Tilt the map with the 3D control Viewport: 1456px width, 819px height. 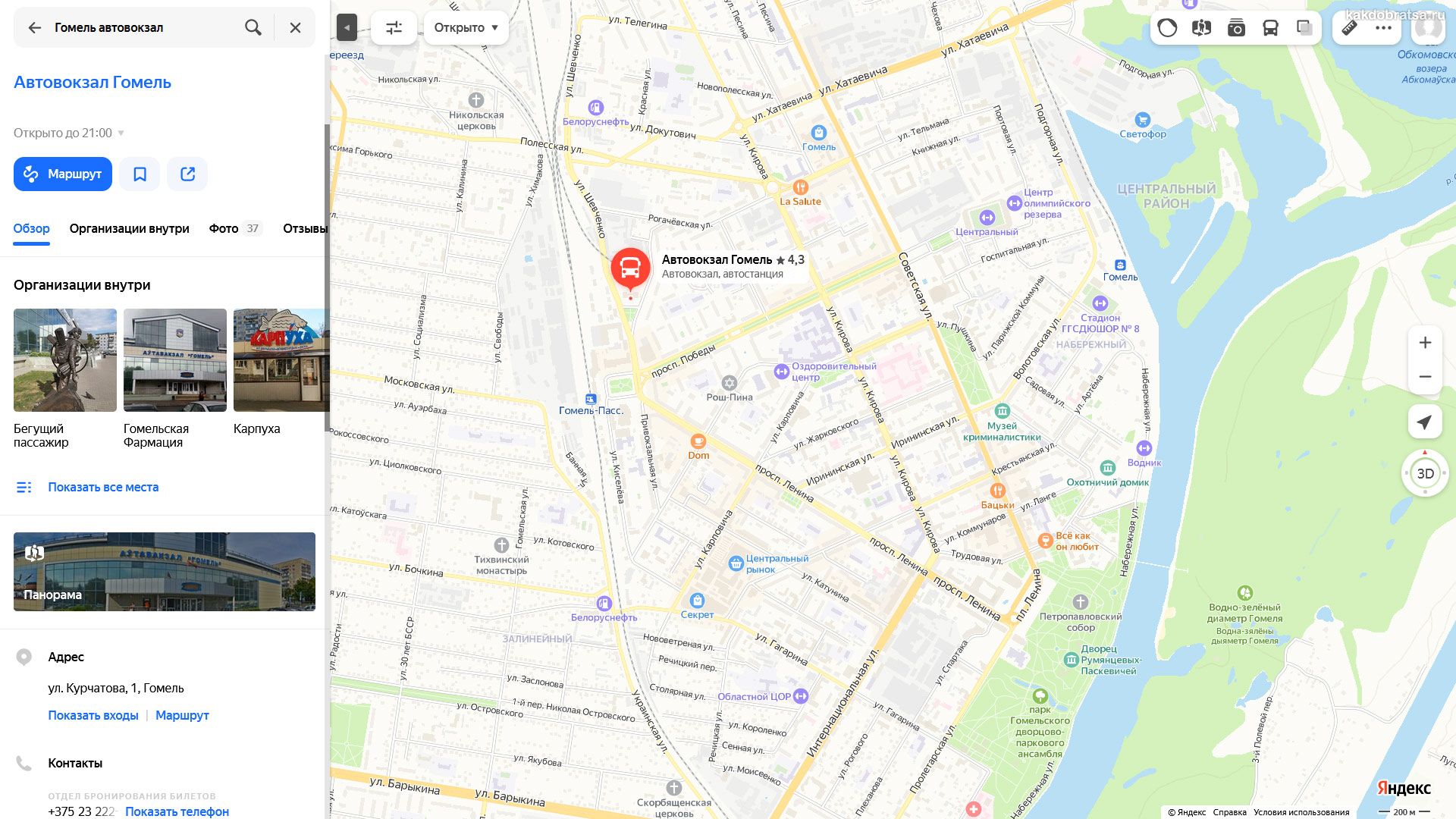[1425, 474]
